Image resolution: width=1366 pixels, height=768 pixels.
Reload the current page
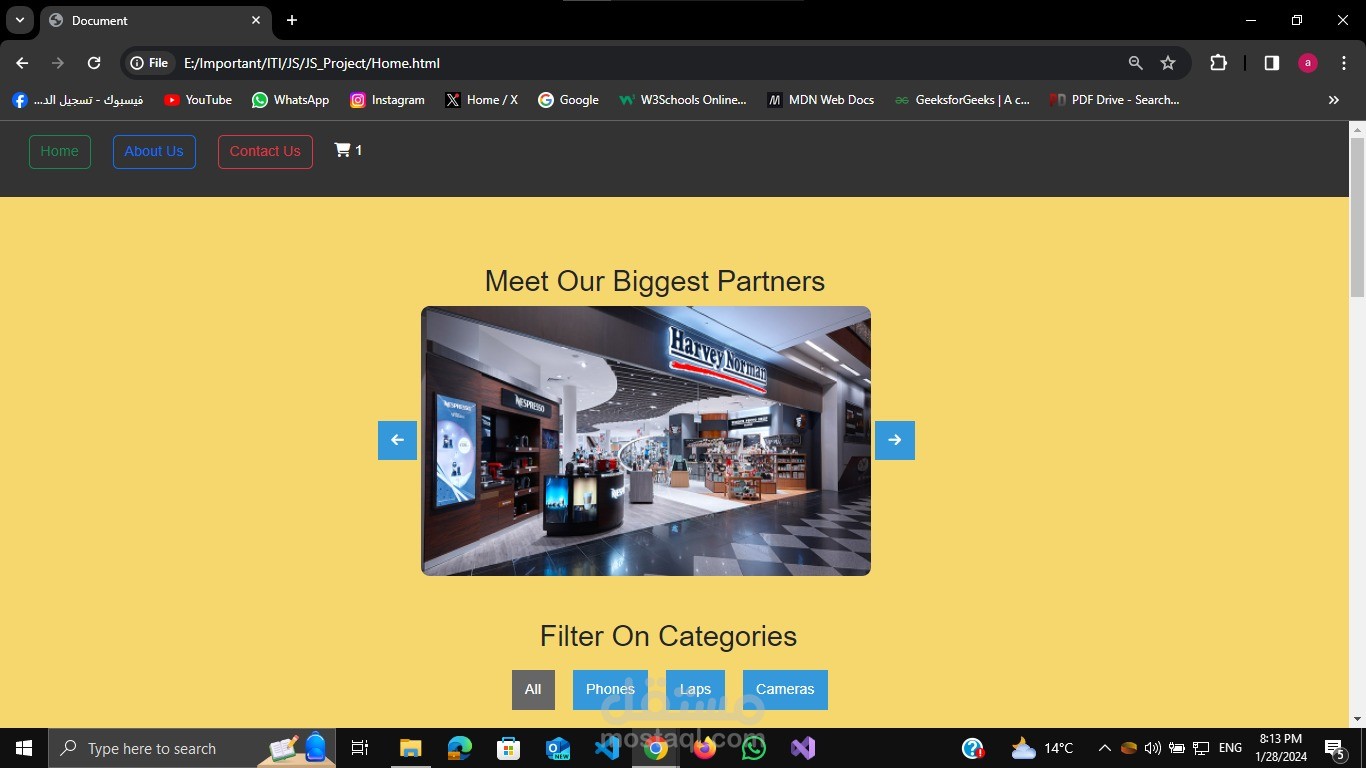click(x=94, y=63)
